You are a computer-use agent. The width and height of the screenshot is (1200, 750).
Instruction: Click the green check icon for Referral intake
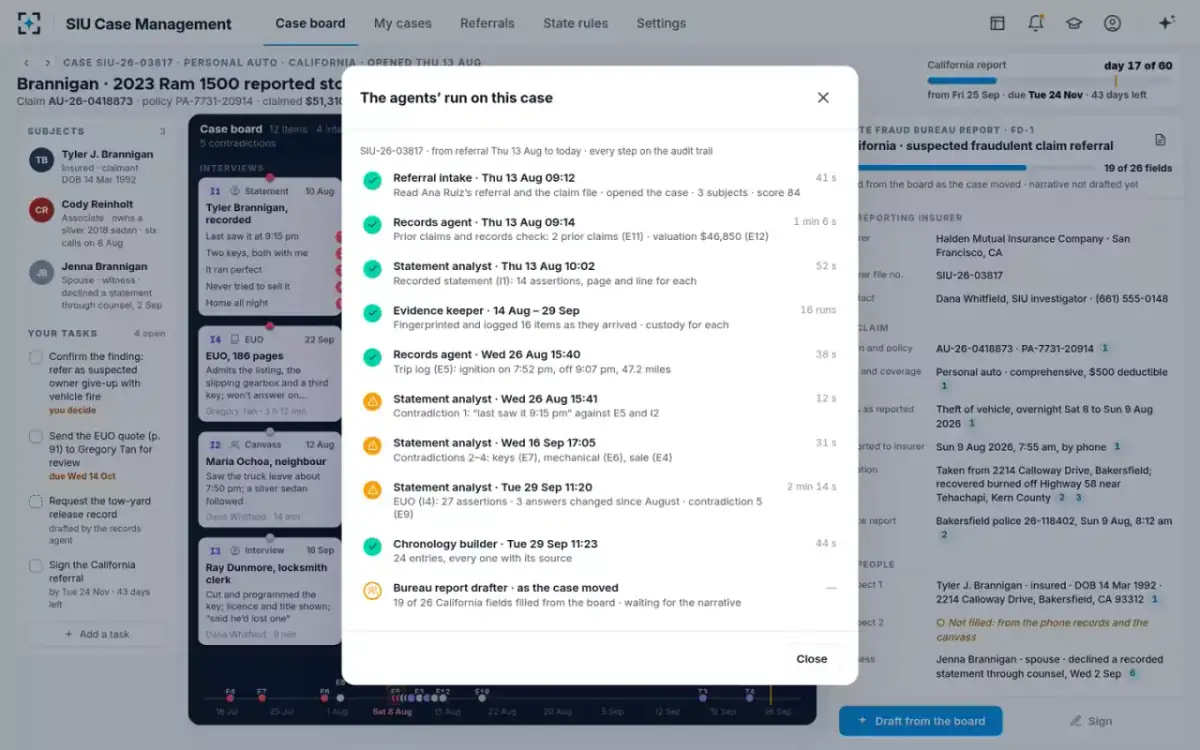[372, 181]
